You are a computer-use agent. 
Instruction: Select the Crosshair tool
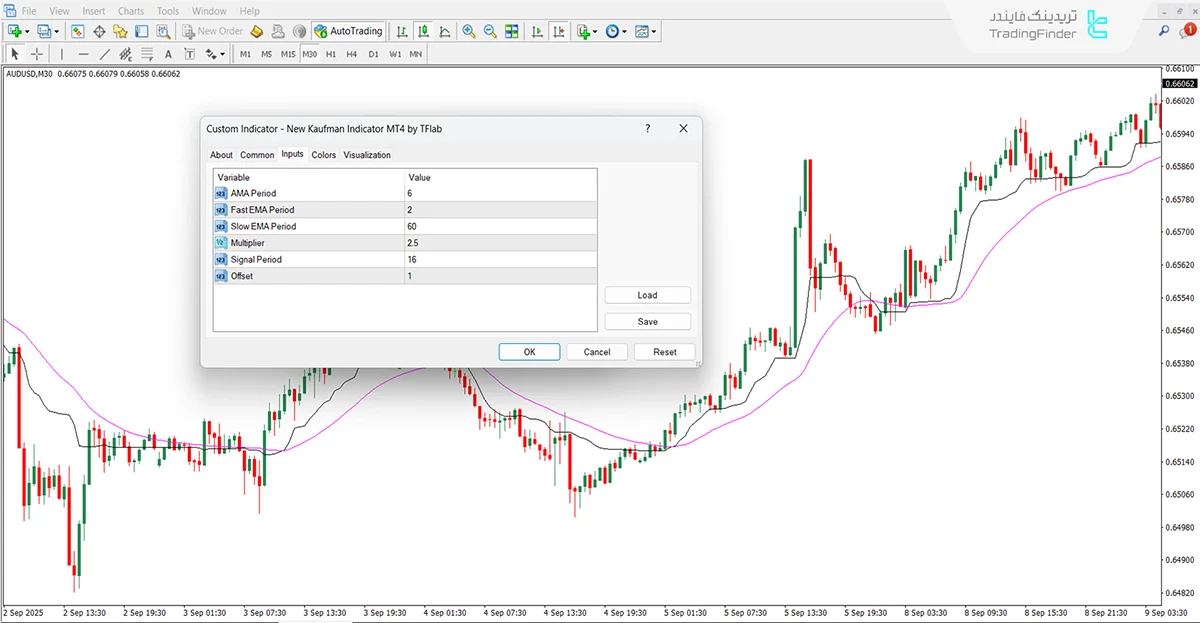click(38, 54)
